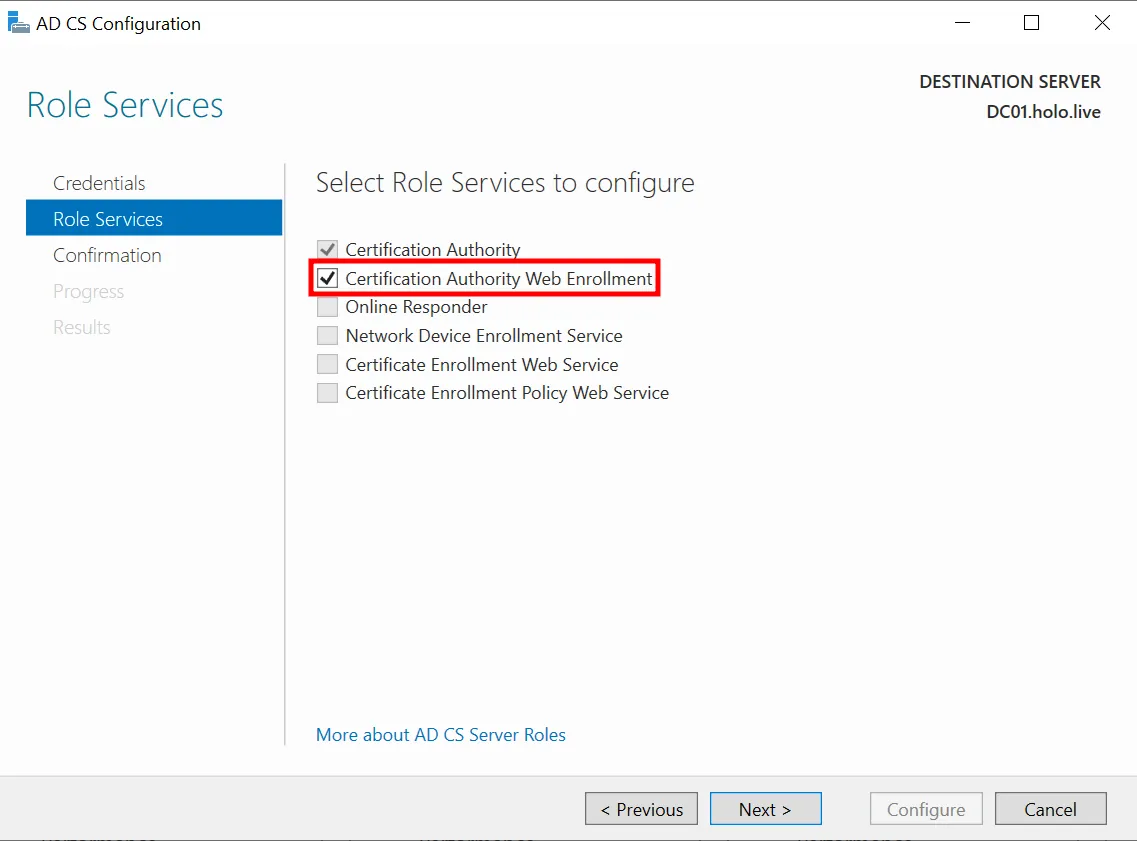This screenshot has height=841, width=1137.
Task: Minimize the AD CS Configuration window
Action: (962, 23)
